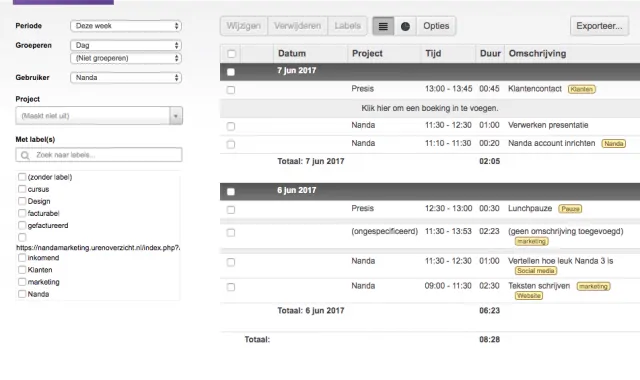
Task: Open the Opties menu
Action: tap(436, 26)
